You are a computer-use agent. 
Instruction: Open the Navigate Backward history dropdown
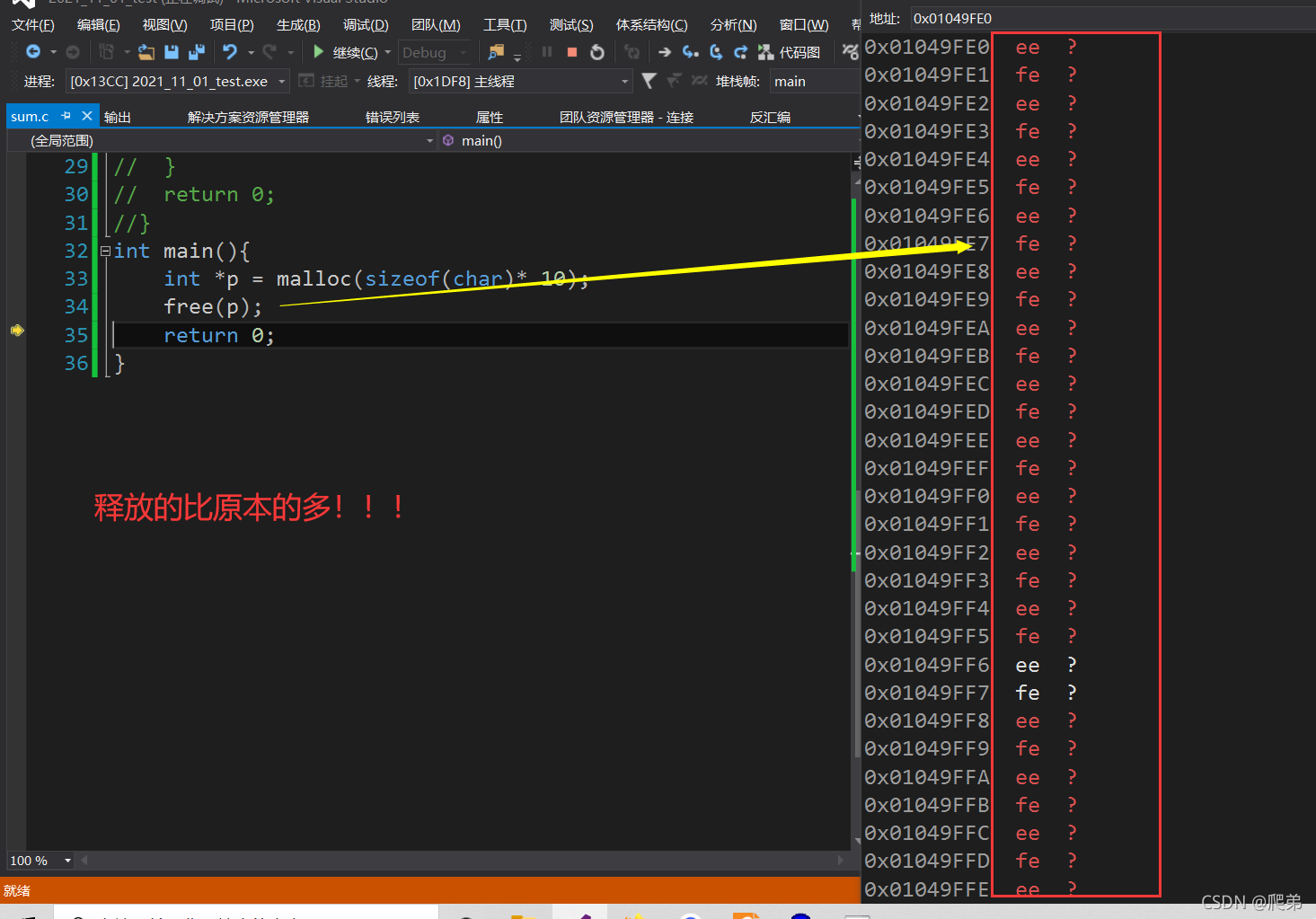coord(53,52)
